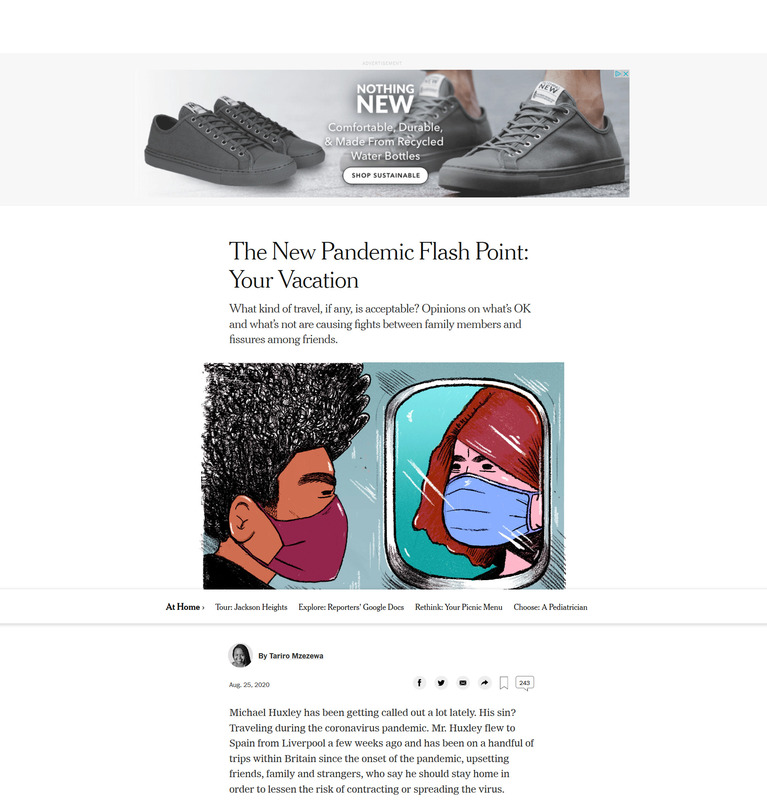
Task: Go to Rethink: Your Picnic Menu
Action: [458, 607]
